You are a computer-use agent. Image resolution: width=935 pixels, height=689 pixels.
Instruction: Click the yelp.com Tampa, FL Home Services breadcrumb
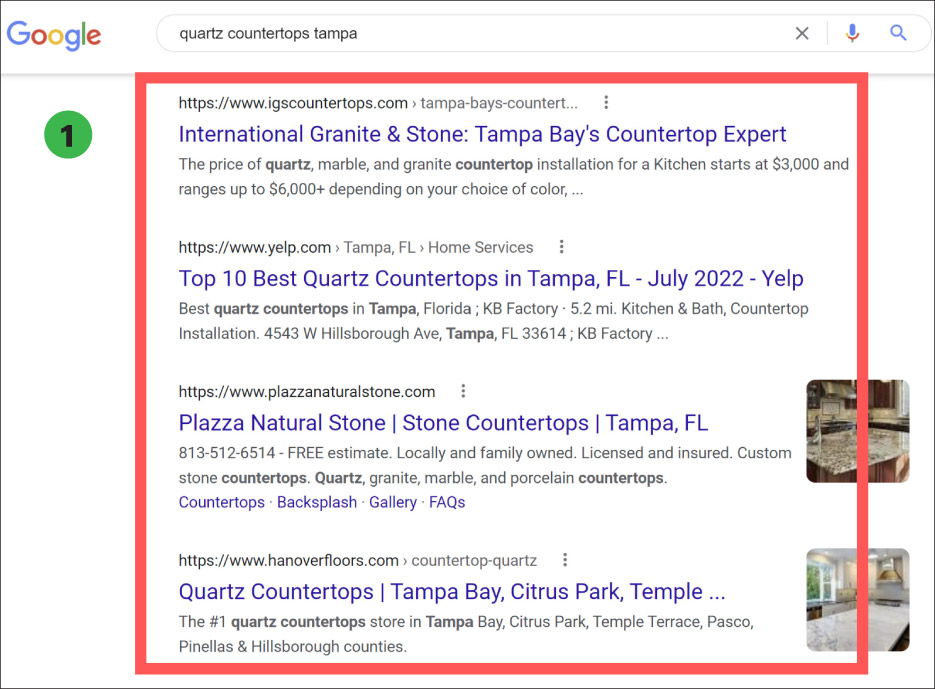coord(356,248)
